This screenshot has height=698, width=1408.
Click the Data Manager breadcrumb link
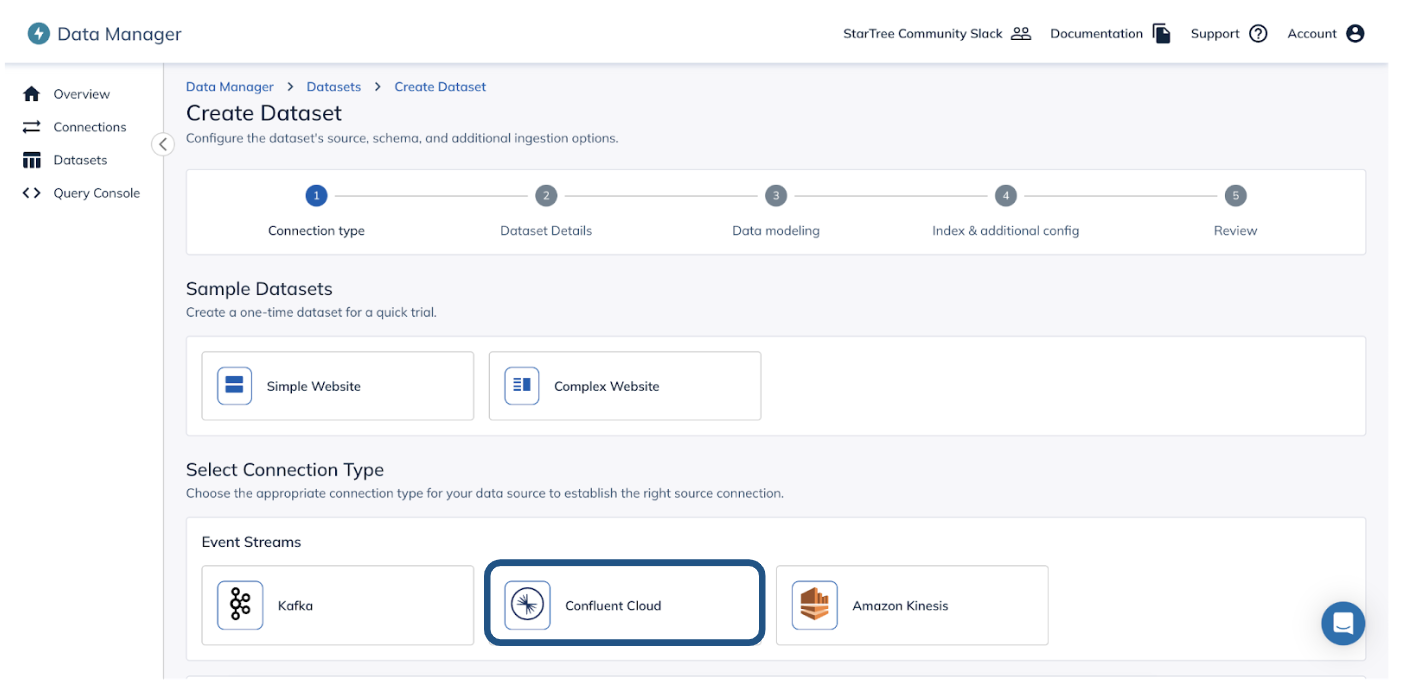(229, 86)
